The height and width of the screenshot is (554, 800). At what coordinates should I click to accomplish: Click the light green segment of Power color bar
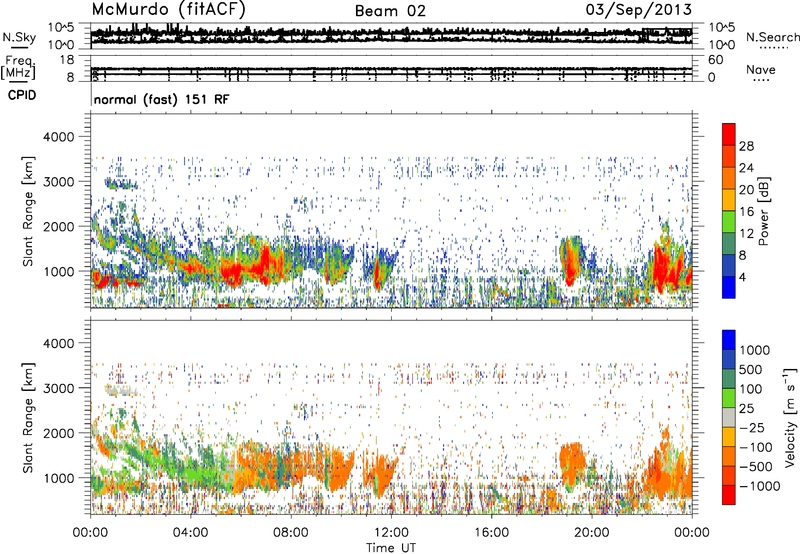point(729,221)
